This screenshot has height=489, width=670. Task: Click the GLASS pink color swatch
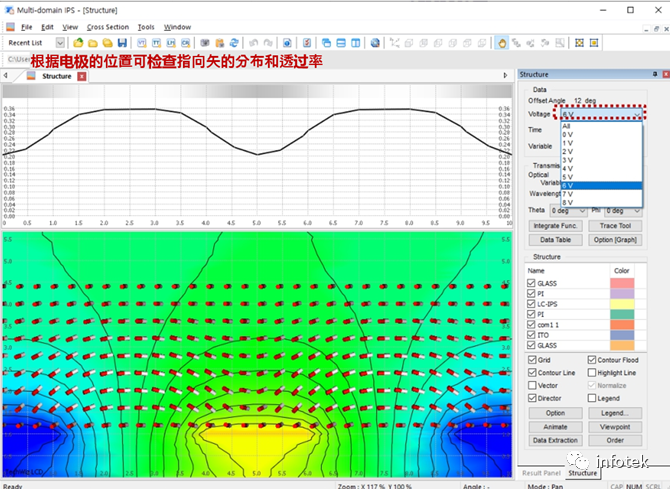[x=622, y=283]
